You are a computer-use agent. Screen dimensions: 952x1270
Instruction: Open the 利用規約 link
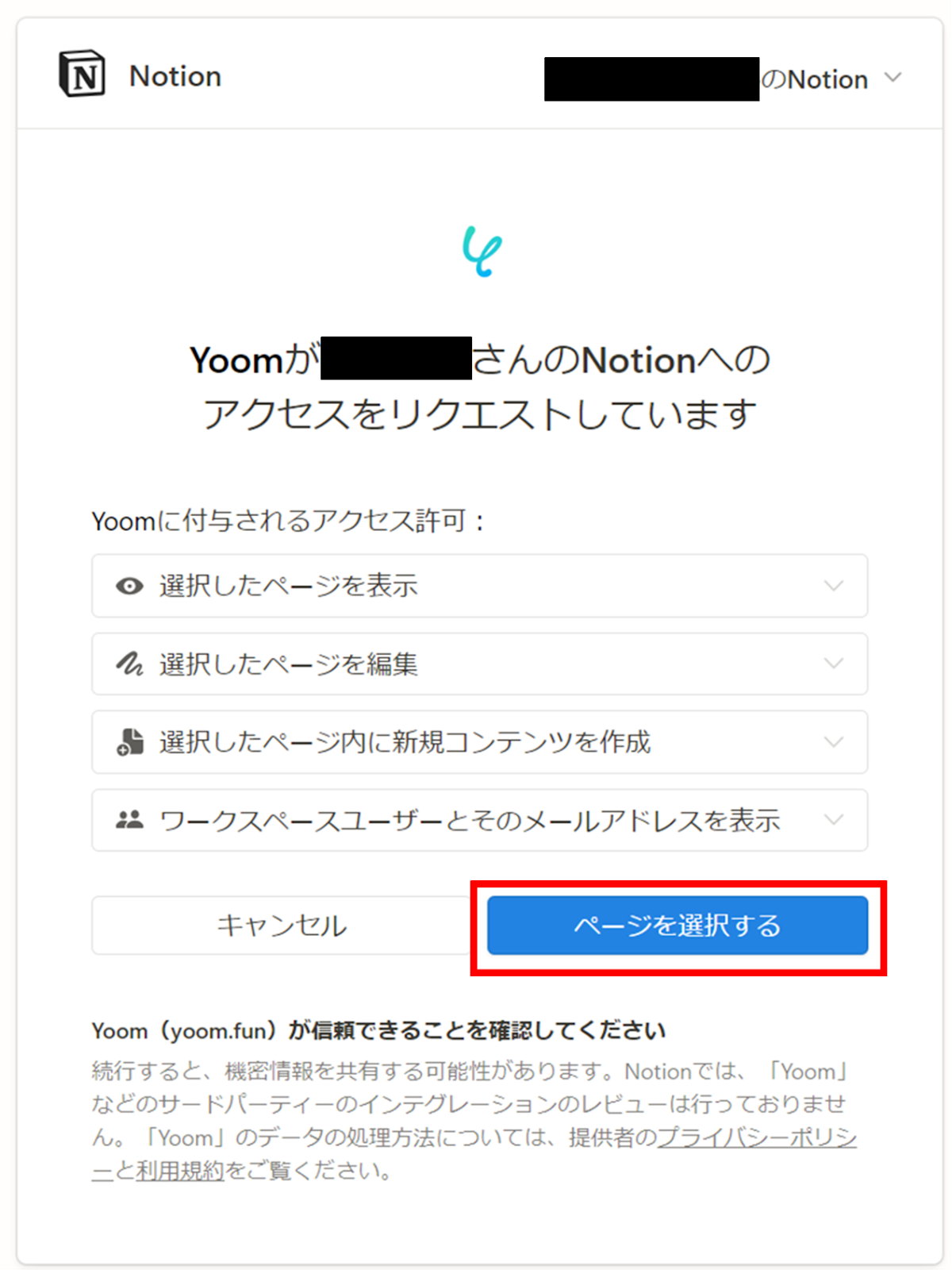pyautogui.click(x=180, y=1171)
